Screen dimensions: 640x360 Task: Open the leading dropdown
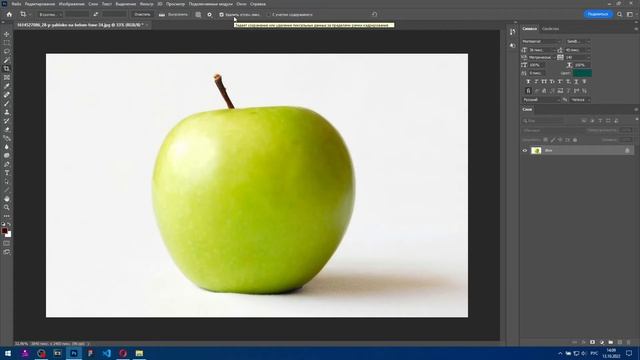click(x=578, y=50)
